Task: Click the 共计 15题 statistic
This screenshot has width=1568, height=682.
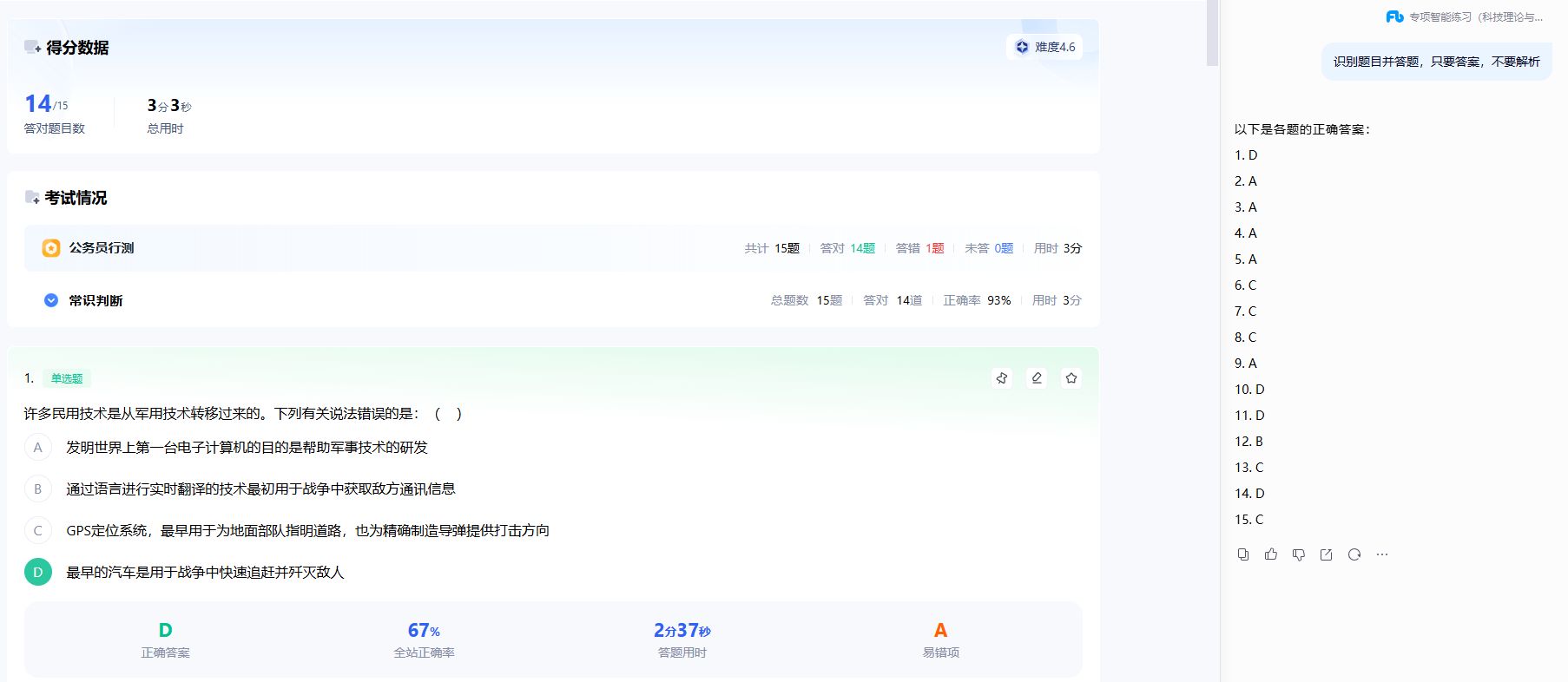Action: [x=772, y=248]
